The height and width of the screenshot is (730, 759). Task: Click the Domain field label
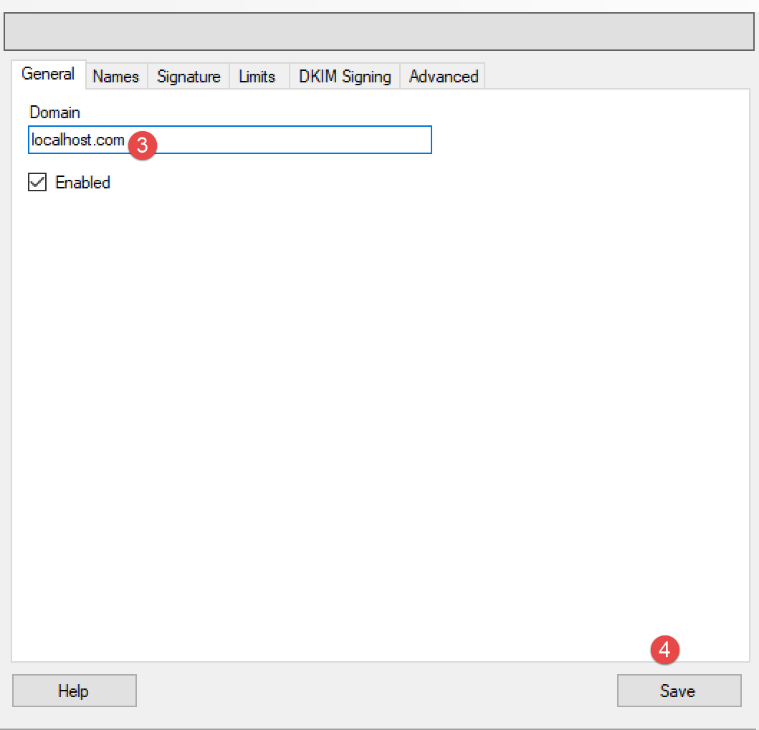55,112
